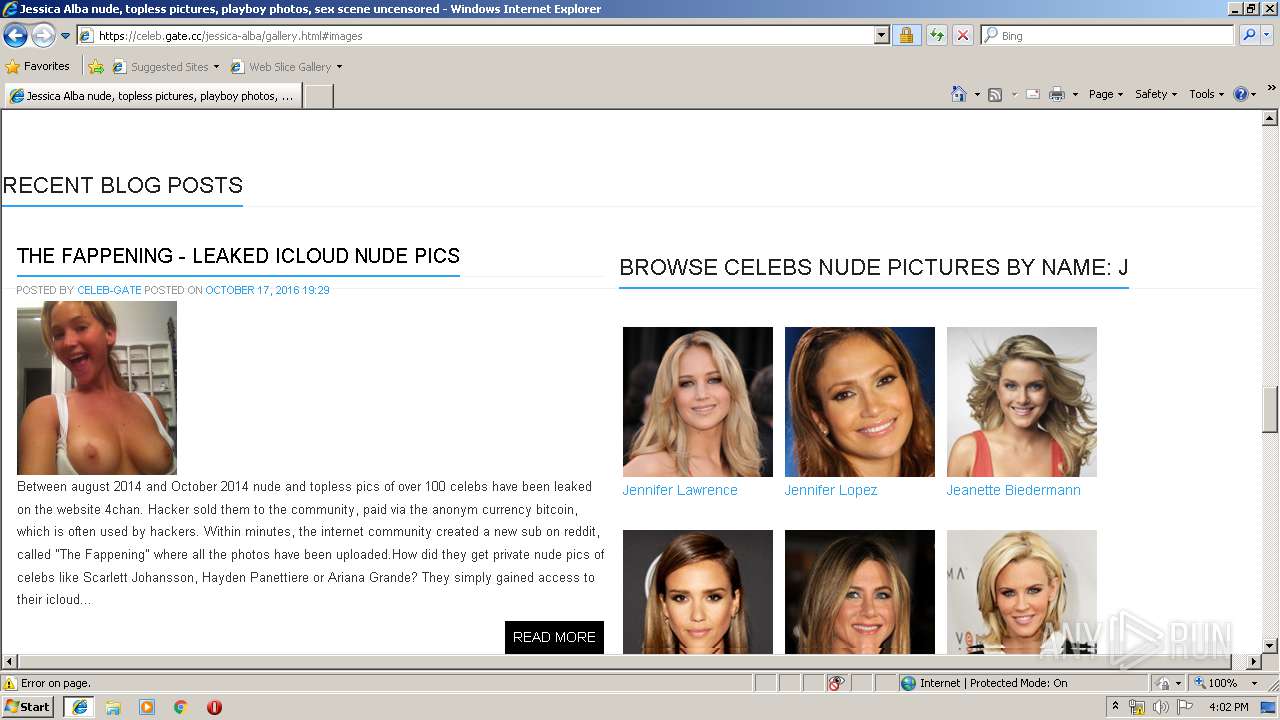This screenshot has width=1280, height=720.
Task: Click the READ MORE button
Action: tap(554, 637)
